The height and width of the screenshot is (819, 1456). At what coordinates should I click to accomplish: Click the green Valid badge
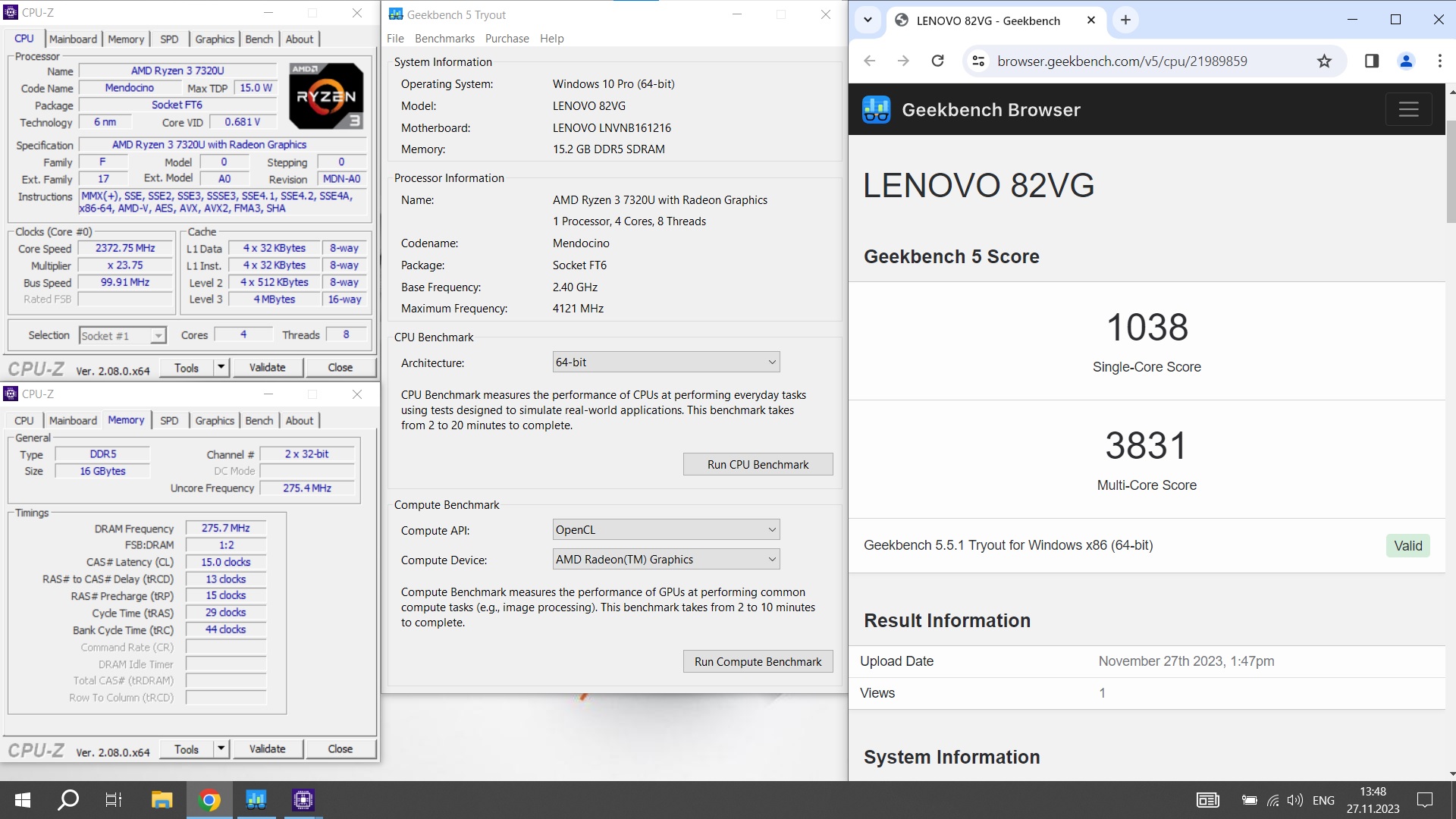1407,546
